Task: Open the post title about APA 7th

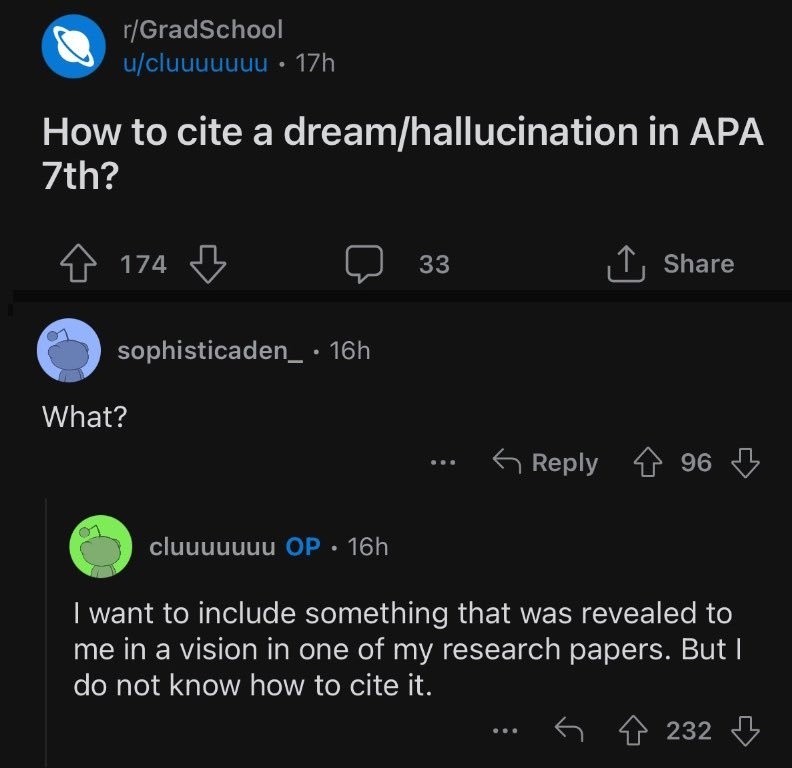Action: (x=403, y=154)
